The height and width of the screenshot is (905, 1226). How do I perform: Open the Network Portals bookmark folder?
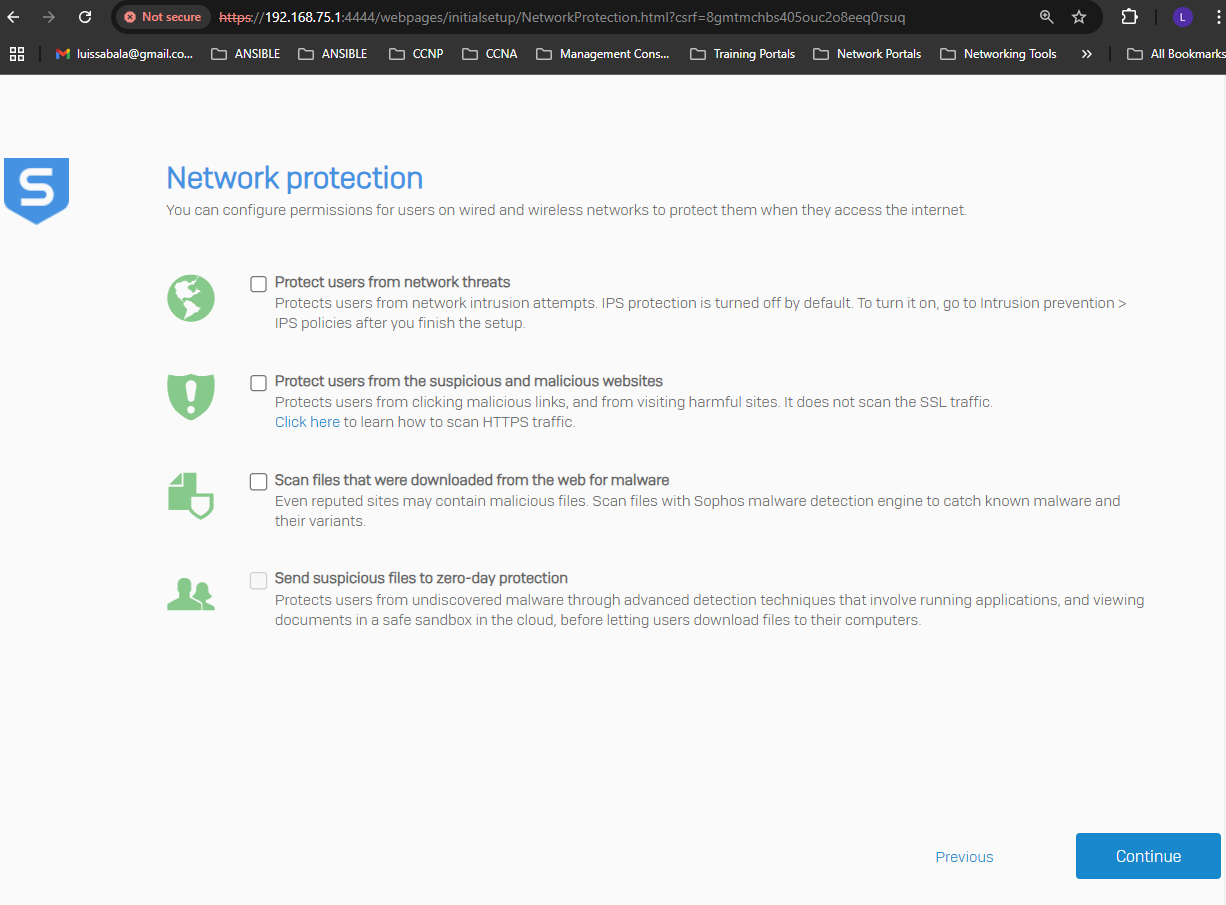click(867, 54)
